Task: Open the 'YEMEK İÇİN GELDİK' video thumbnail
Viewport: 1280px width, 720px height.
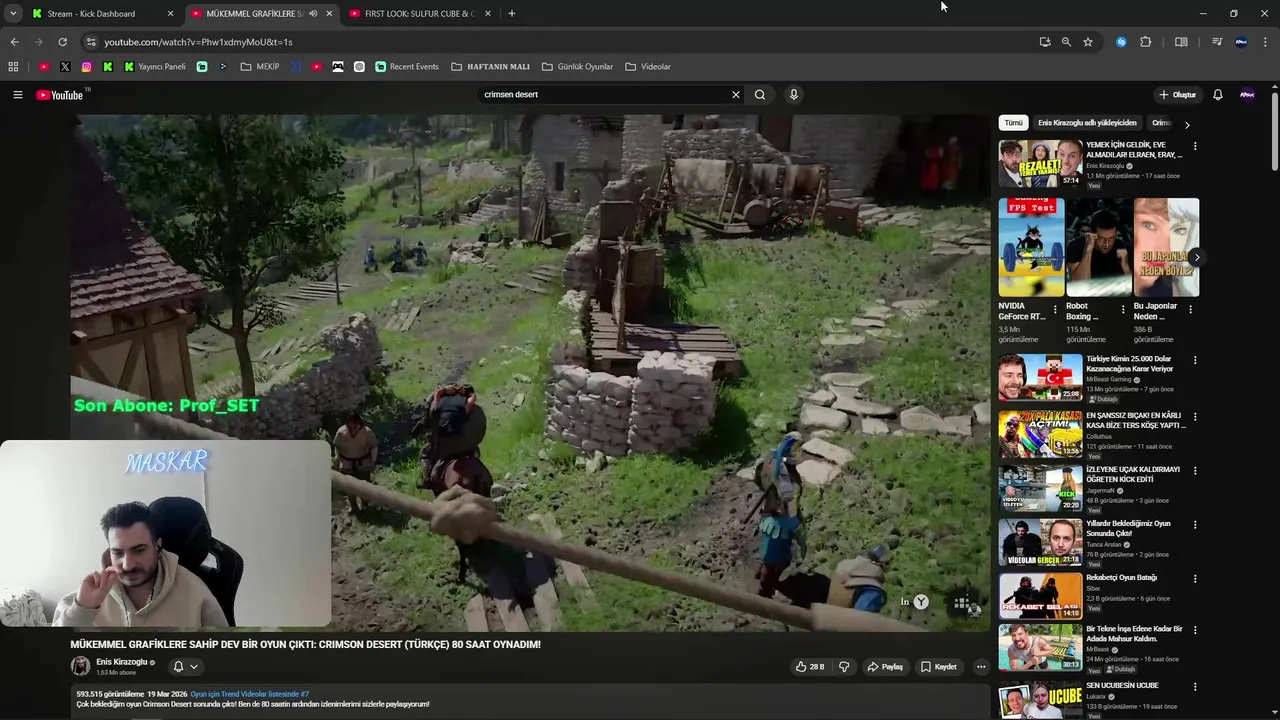Action: click(x=1040, y=163)
